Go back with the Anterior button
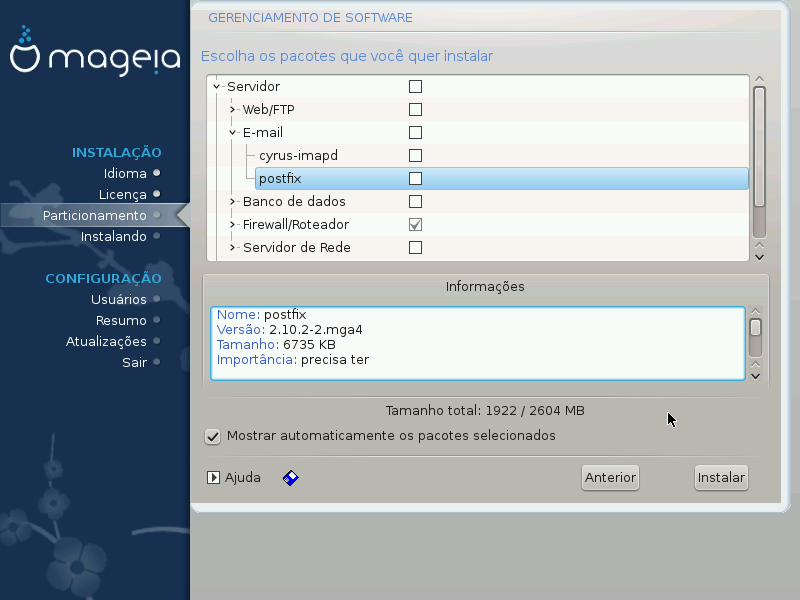 click(x=610, y=478)
